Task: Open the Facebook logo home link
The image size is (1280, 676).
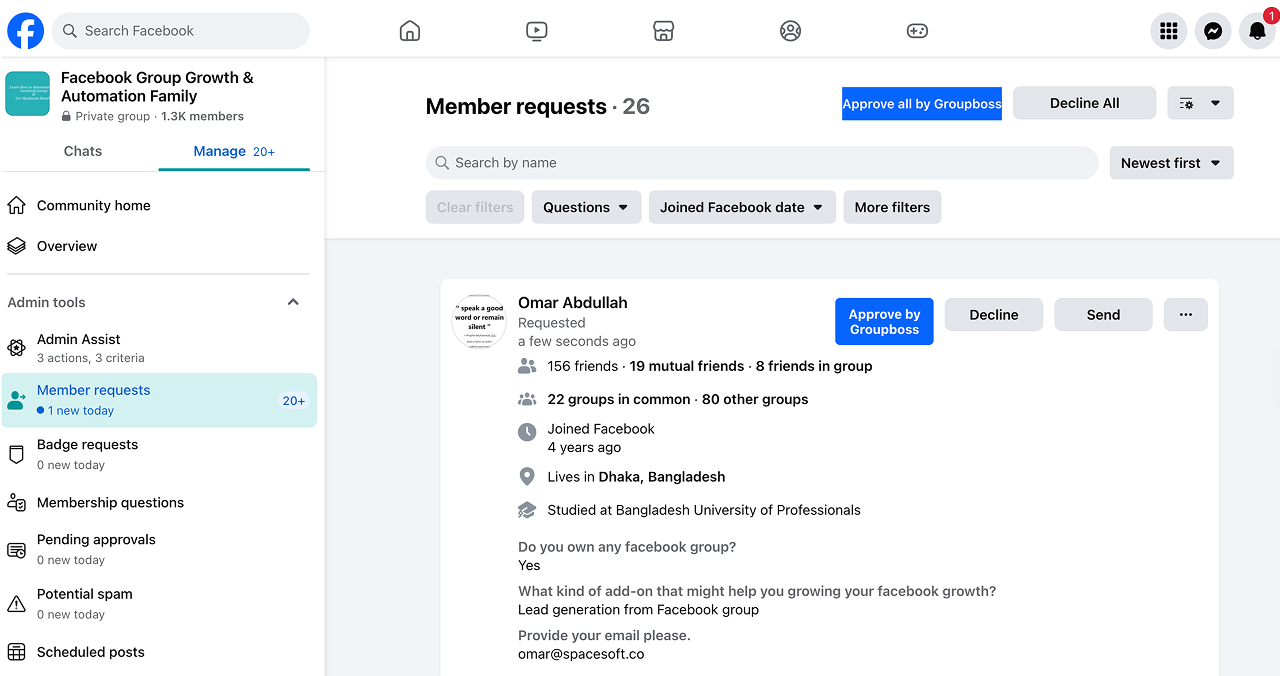Action: pyautogui.click(x=25, y=31)
